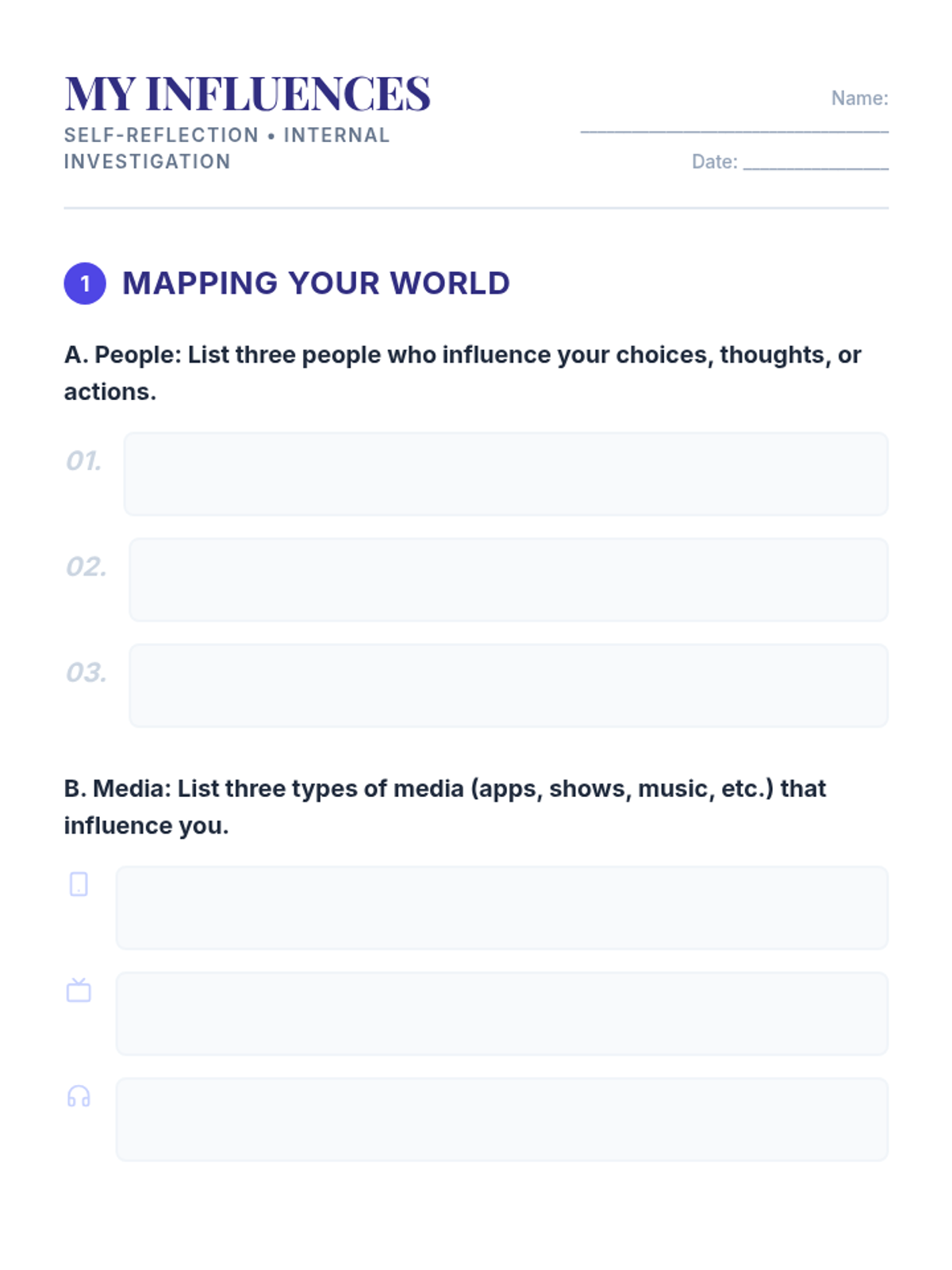Select the third people answer box
952x1270 pixels.
tap(509, 685)
